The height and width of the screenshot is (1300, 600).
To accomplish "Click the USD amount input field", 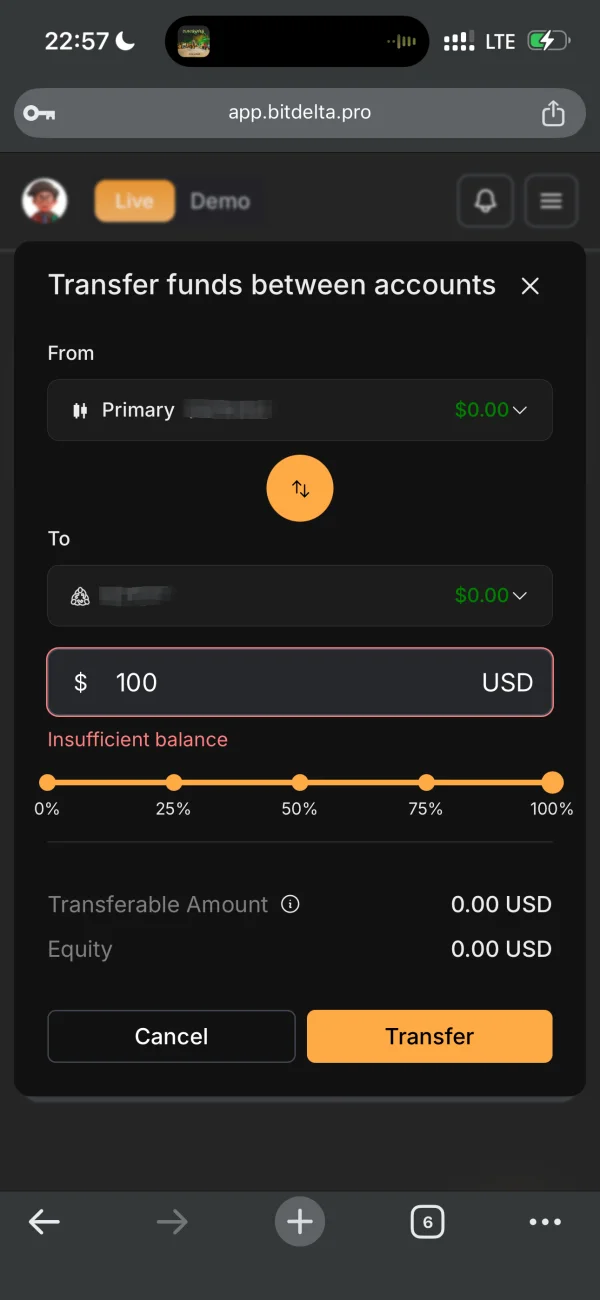I will click(x=290, y=682).
